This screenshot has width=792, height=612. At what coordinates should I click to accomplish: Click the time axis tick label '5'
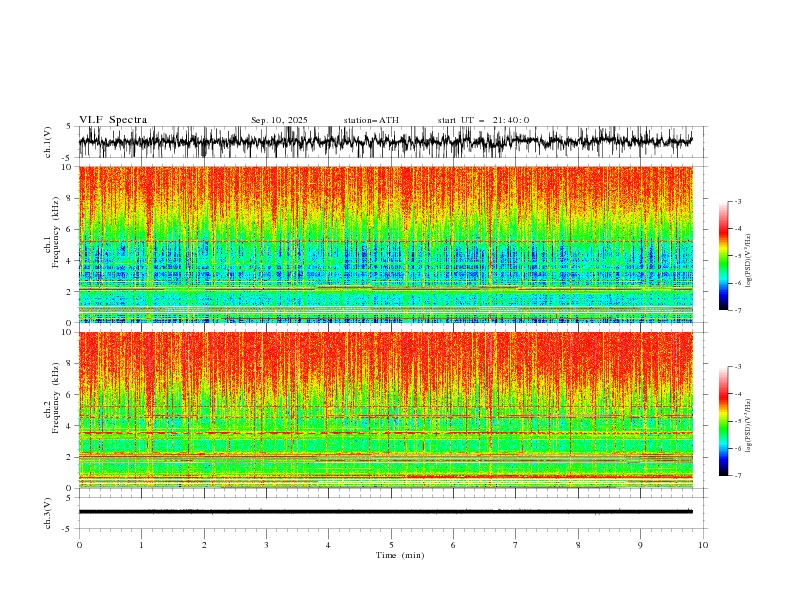point(391,545)
